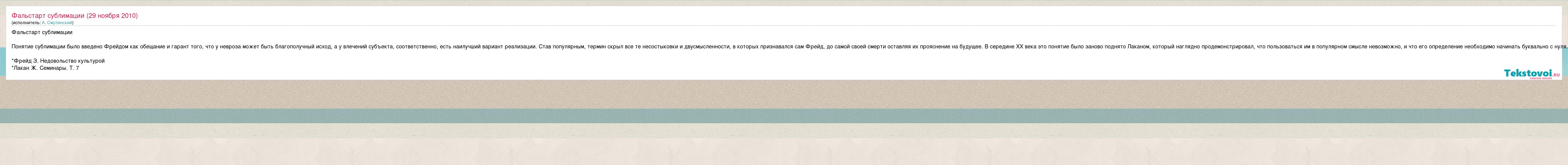Click the black subheading Фальстарт сублимации

(42, 32)
